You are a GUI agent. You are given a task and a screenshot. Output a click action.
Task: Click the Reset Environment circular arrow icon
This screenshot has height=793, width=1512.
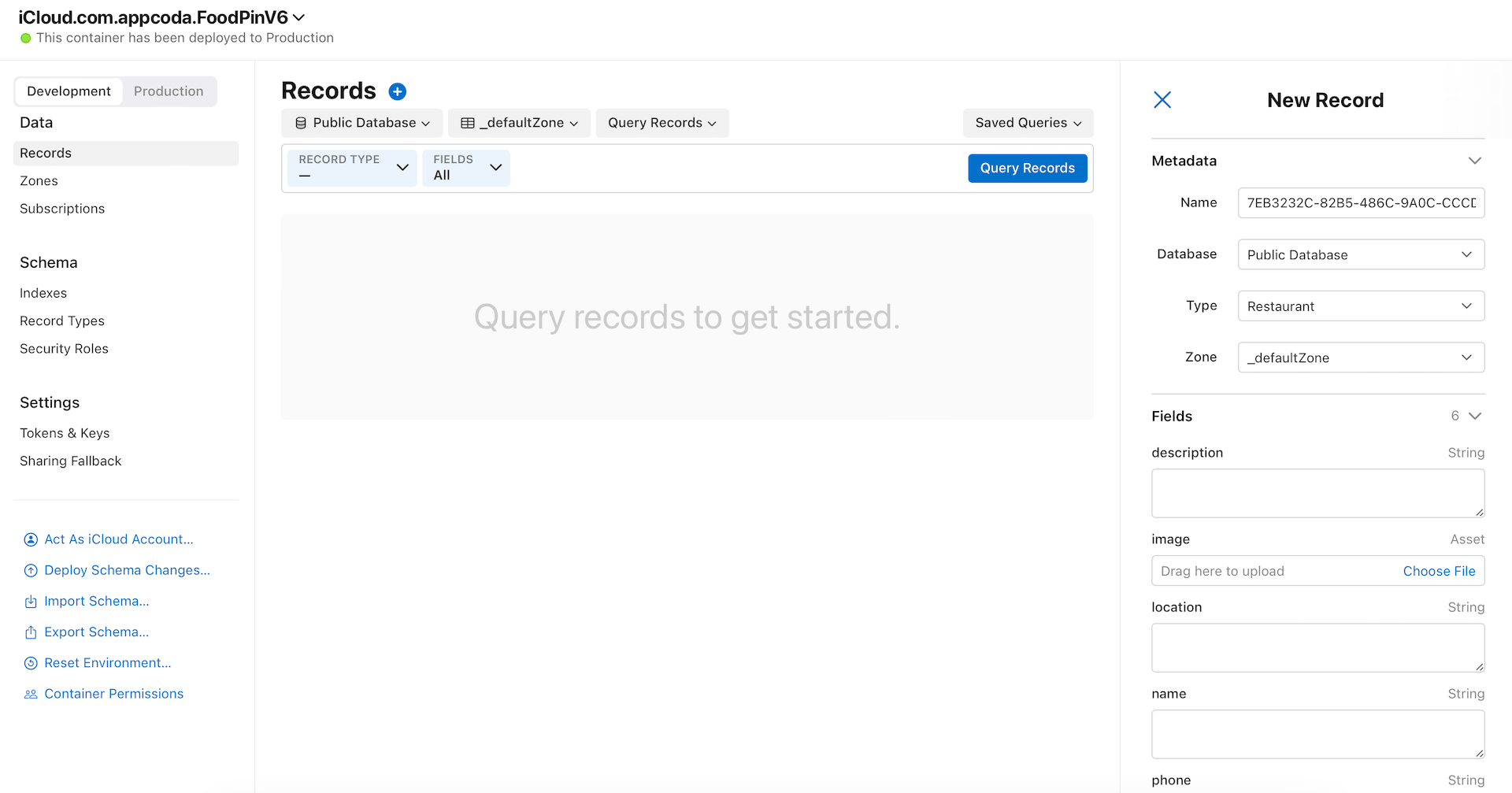31,663
